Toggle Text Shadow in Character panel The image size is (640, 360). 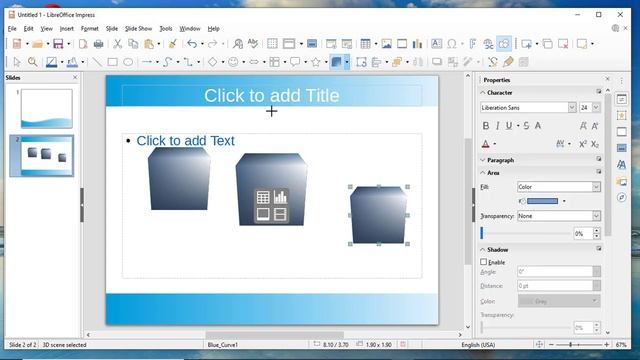coord(538,126)
